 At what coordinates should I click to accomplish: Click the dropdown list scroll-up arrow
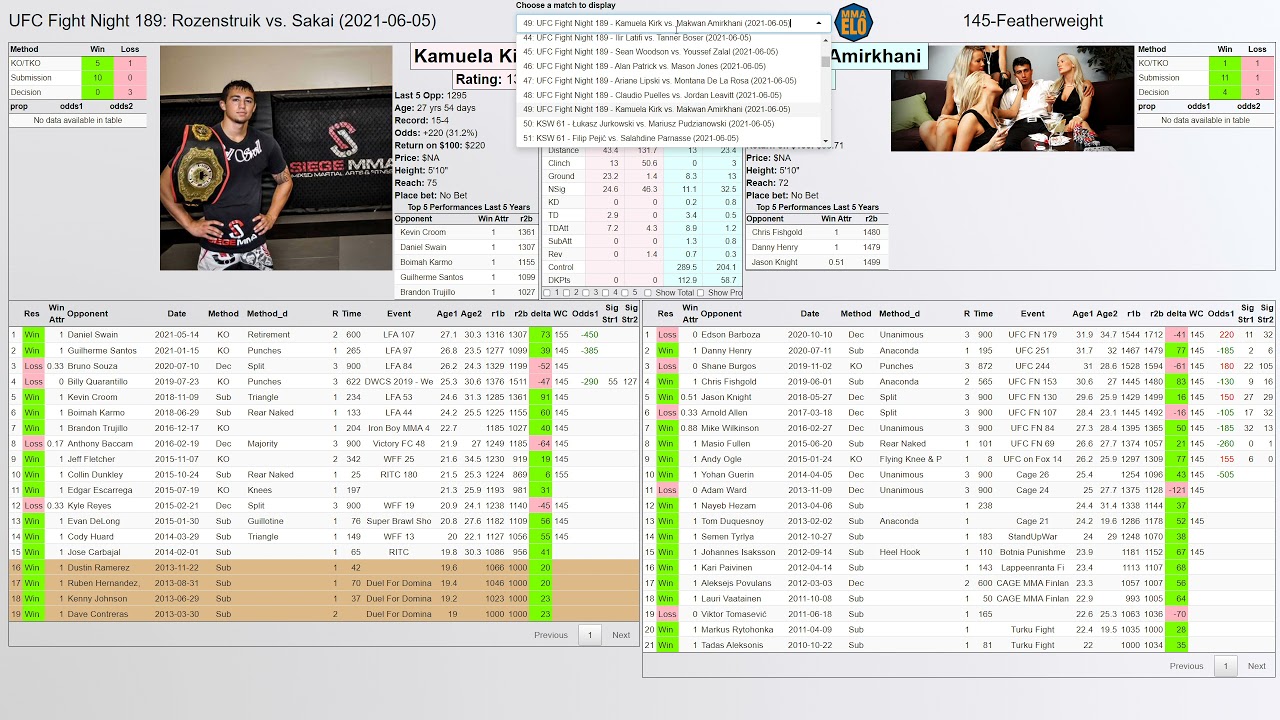point(826,39)
